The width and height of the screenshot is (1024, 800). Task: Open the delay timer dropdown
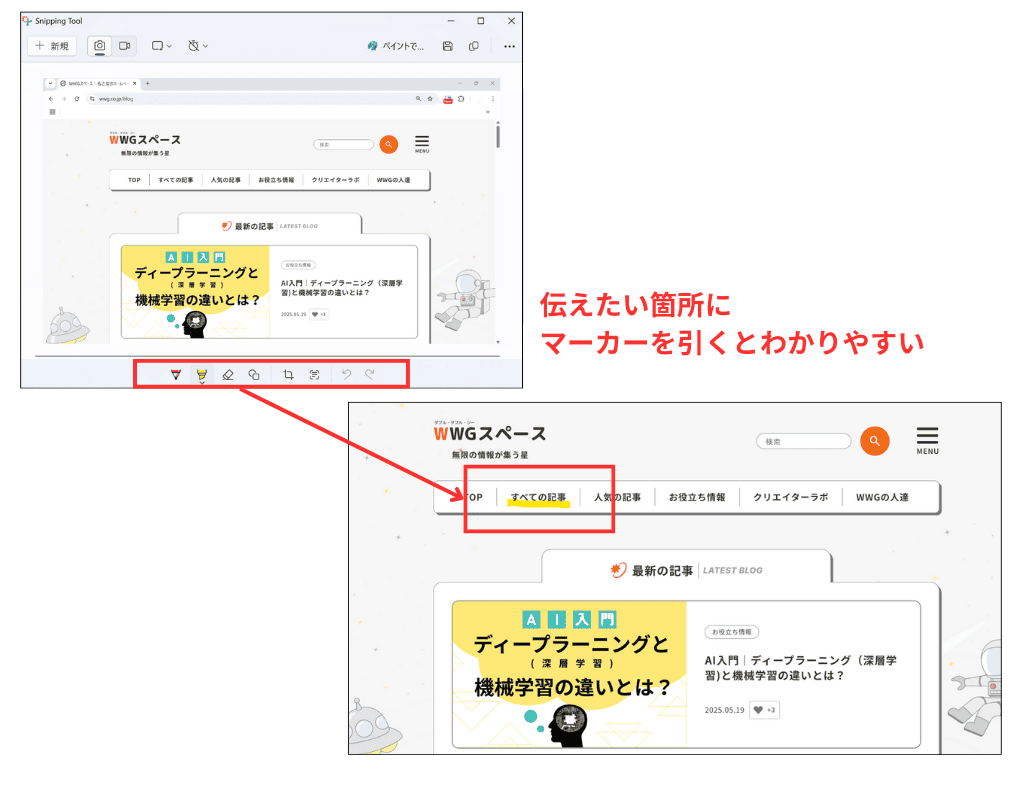tap(199, 46)
